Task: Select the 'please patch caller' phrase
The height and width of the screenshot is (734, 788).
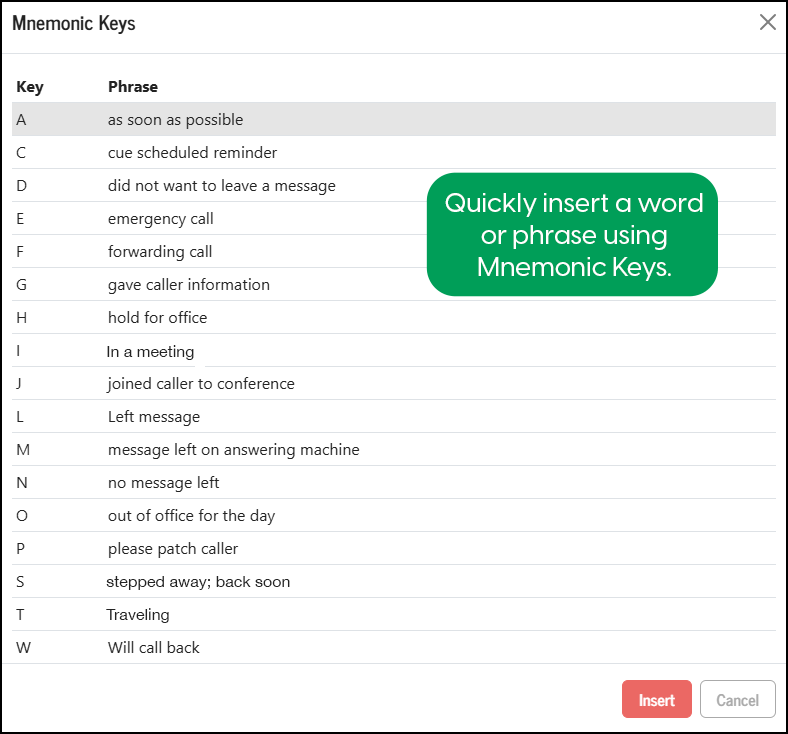Action: pyautogui.click(x=173, y=549)
